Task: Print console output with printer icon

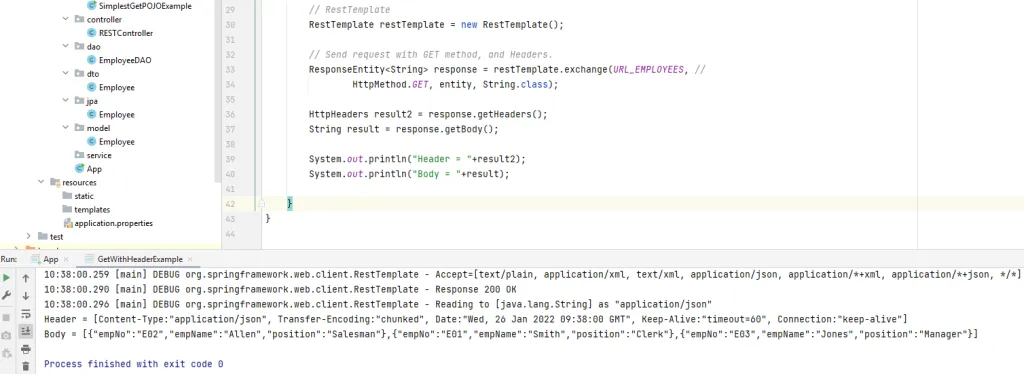Action: 25,349
